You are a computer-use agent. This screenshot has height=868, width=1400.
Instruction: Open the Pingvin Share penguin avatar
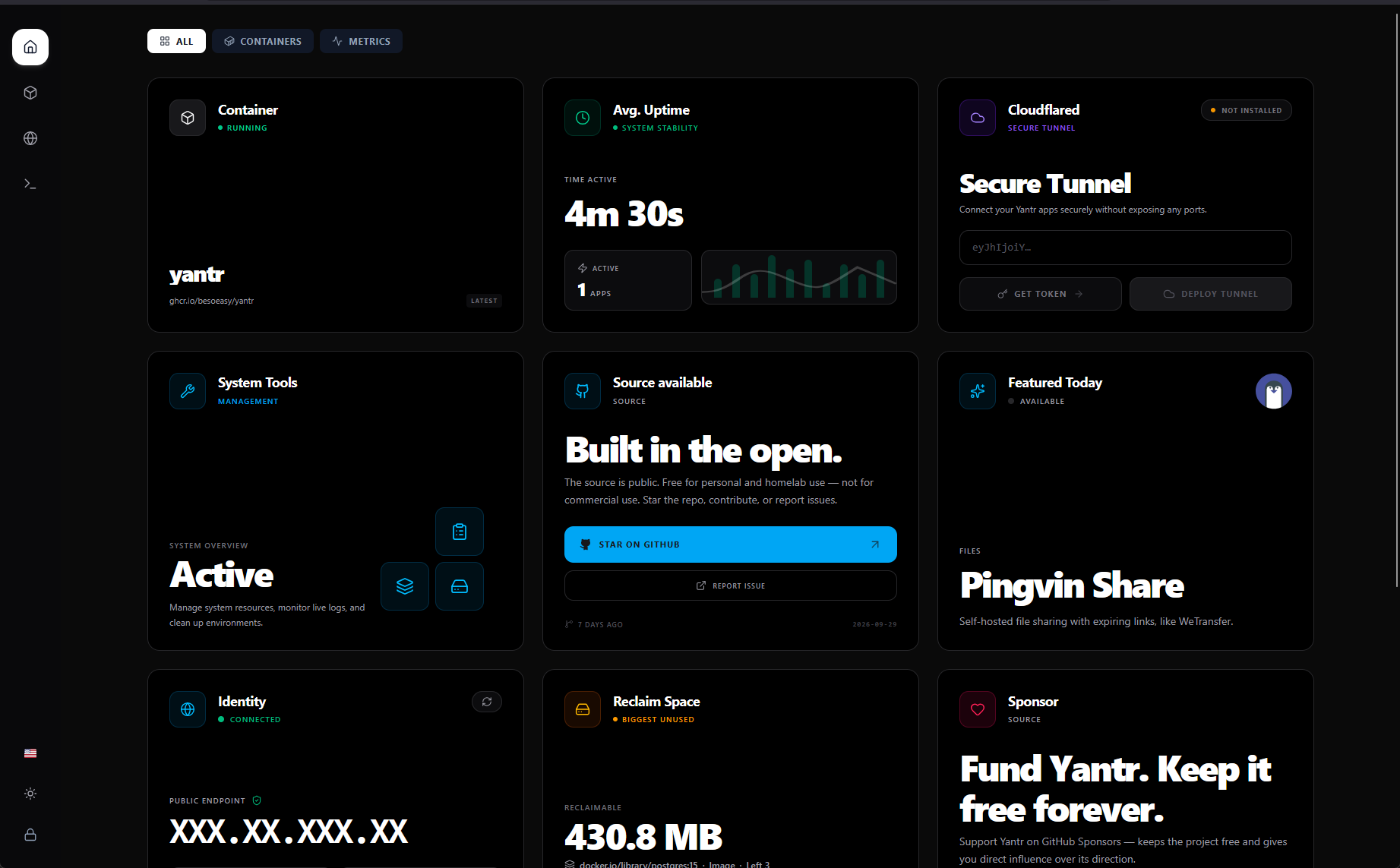(1274, 391)
